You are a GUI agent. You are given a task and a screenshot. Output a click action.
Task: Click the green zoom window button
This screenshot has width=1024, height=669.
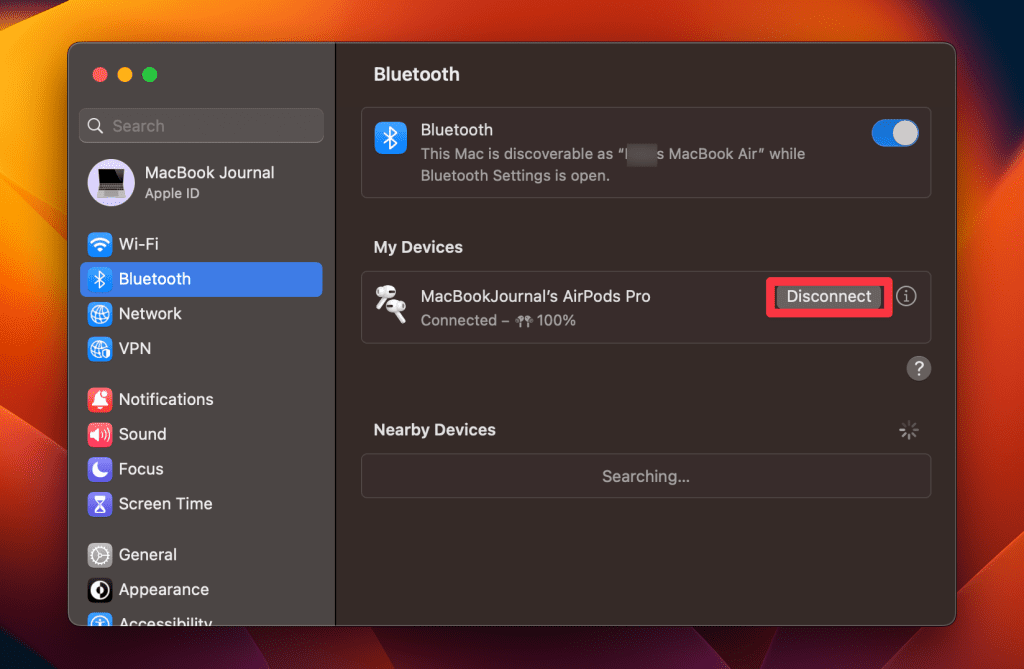150,75
